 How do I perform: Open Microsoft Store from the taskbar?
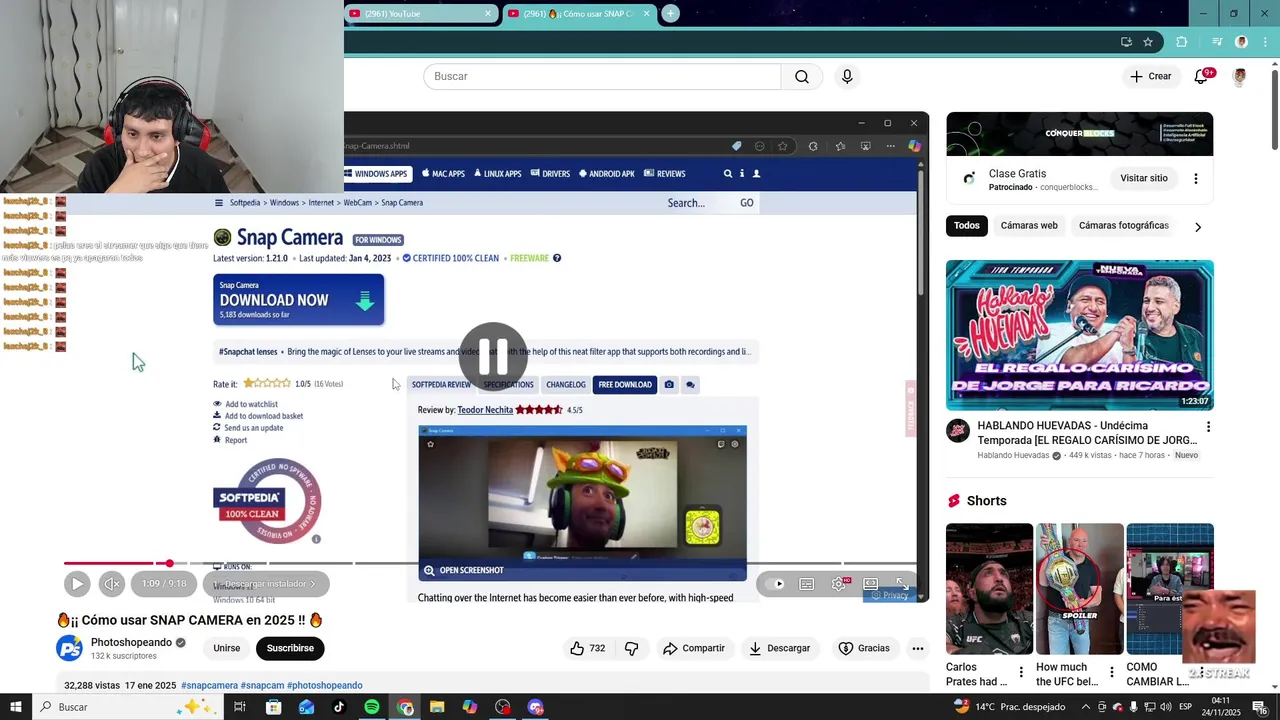(x=274, y=707)
